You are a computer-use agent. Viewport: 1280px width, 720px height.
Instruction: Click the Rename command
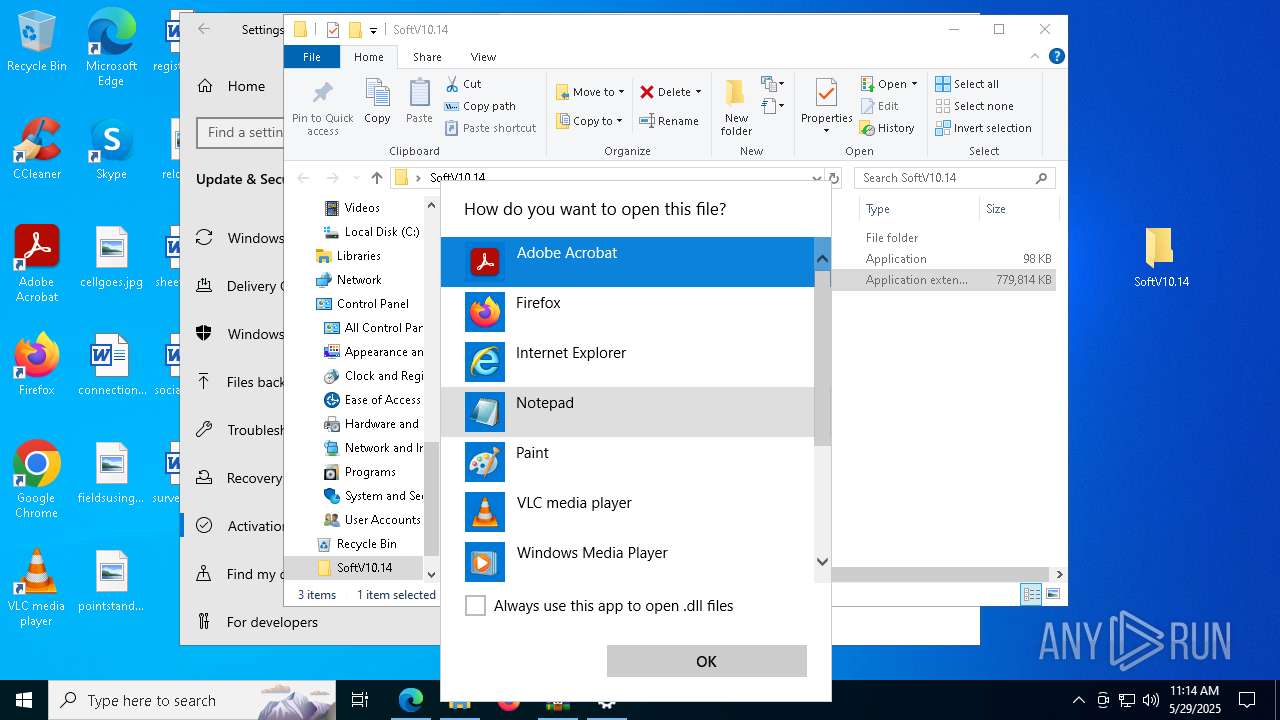click(669, 121)
